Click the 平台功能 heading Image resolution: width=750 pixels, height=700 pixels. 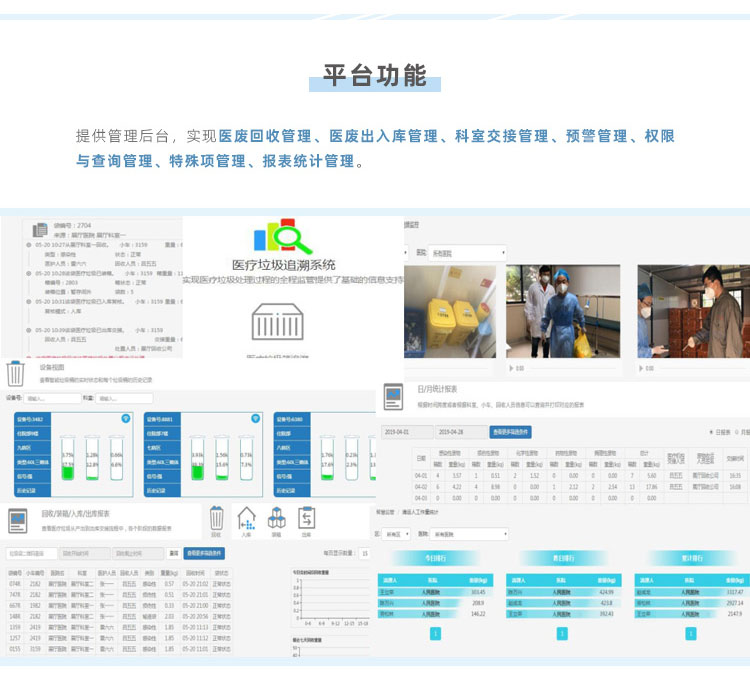[375, 76]
